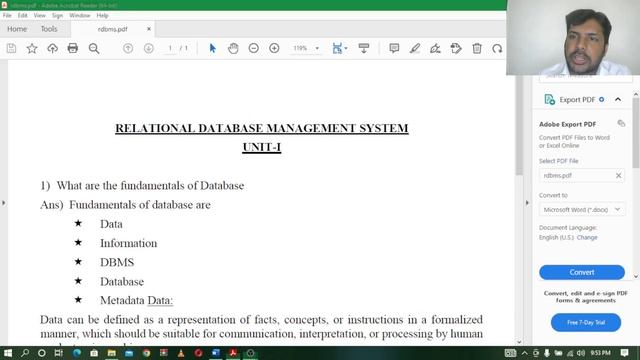
Task: Click the Save file icon
Action: click(x=11, y=48)
